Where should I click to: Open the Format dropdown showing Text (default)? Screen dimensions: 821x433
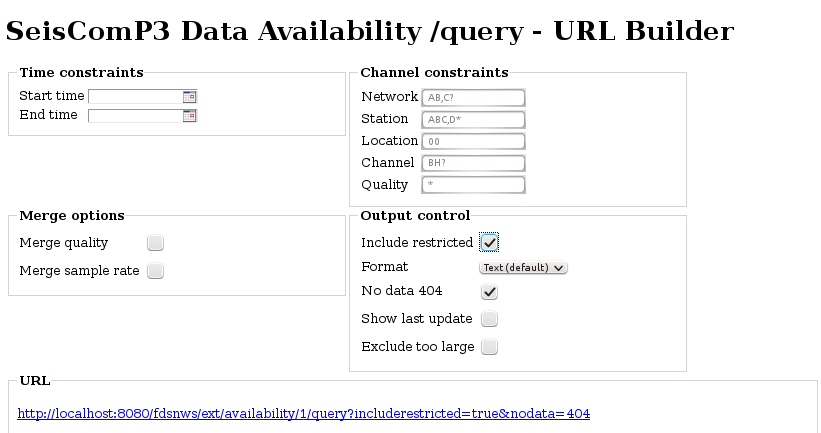(523, 268)
